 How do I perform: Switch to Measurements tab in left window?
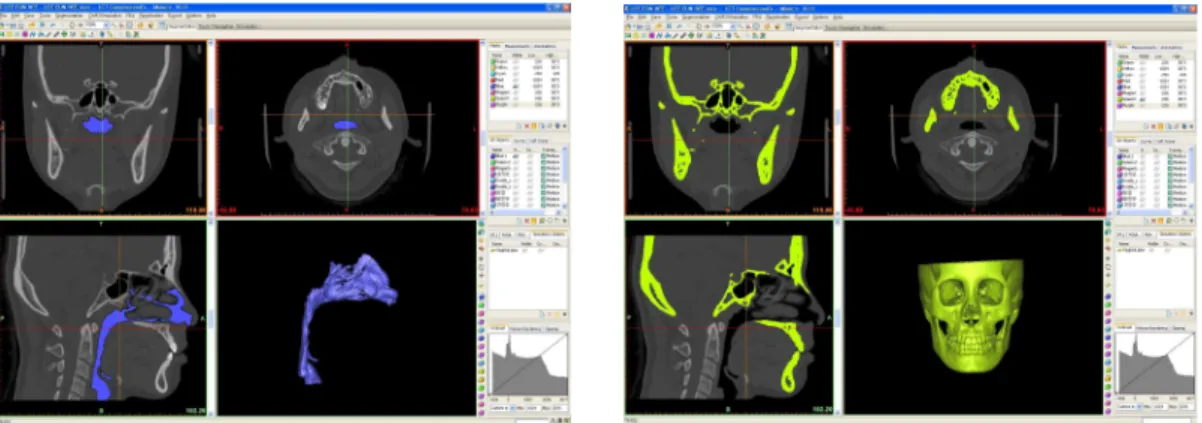point(517,46)
